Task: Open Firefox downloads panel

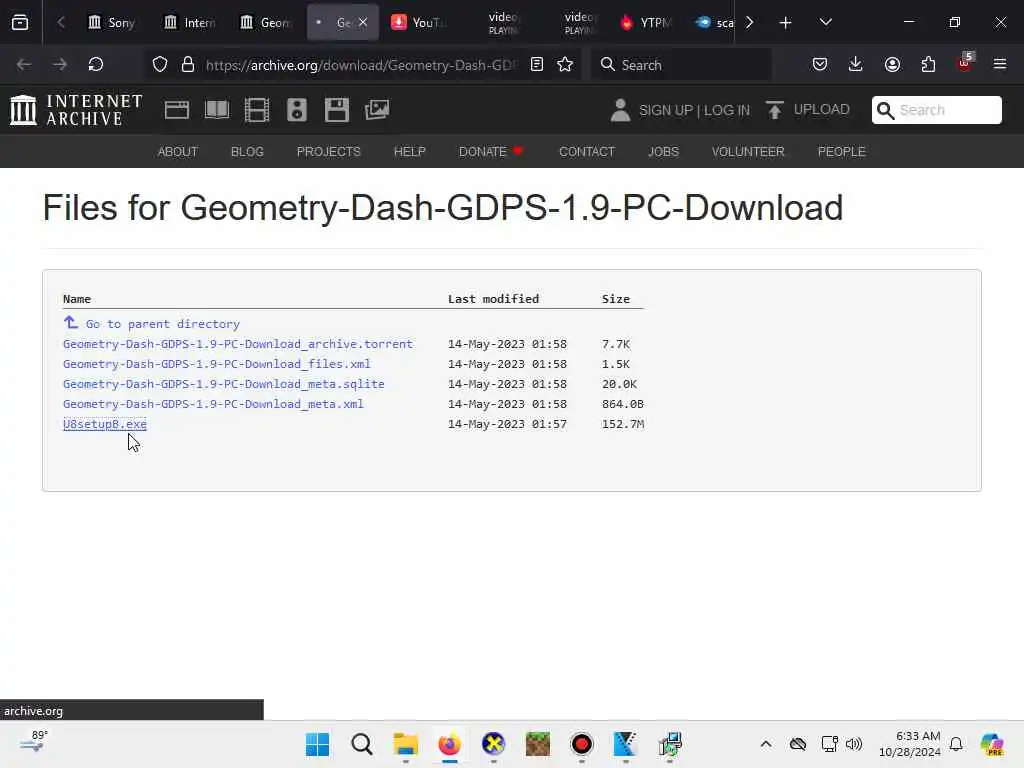Action: 856,65
